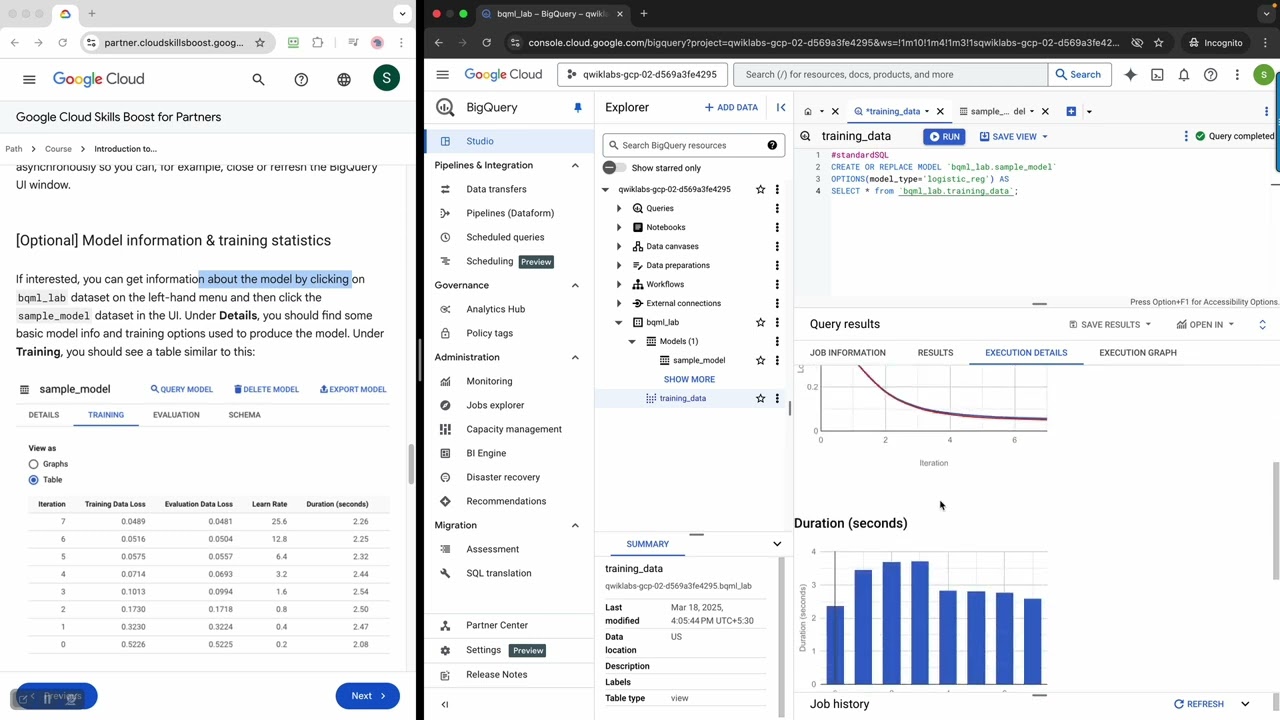Screen dimensions: 1280x720
Task: Collapse the Explorer panel with the arrow icon
Action: click(x=781, y=107)
